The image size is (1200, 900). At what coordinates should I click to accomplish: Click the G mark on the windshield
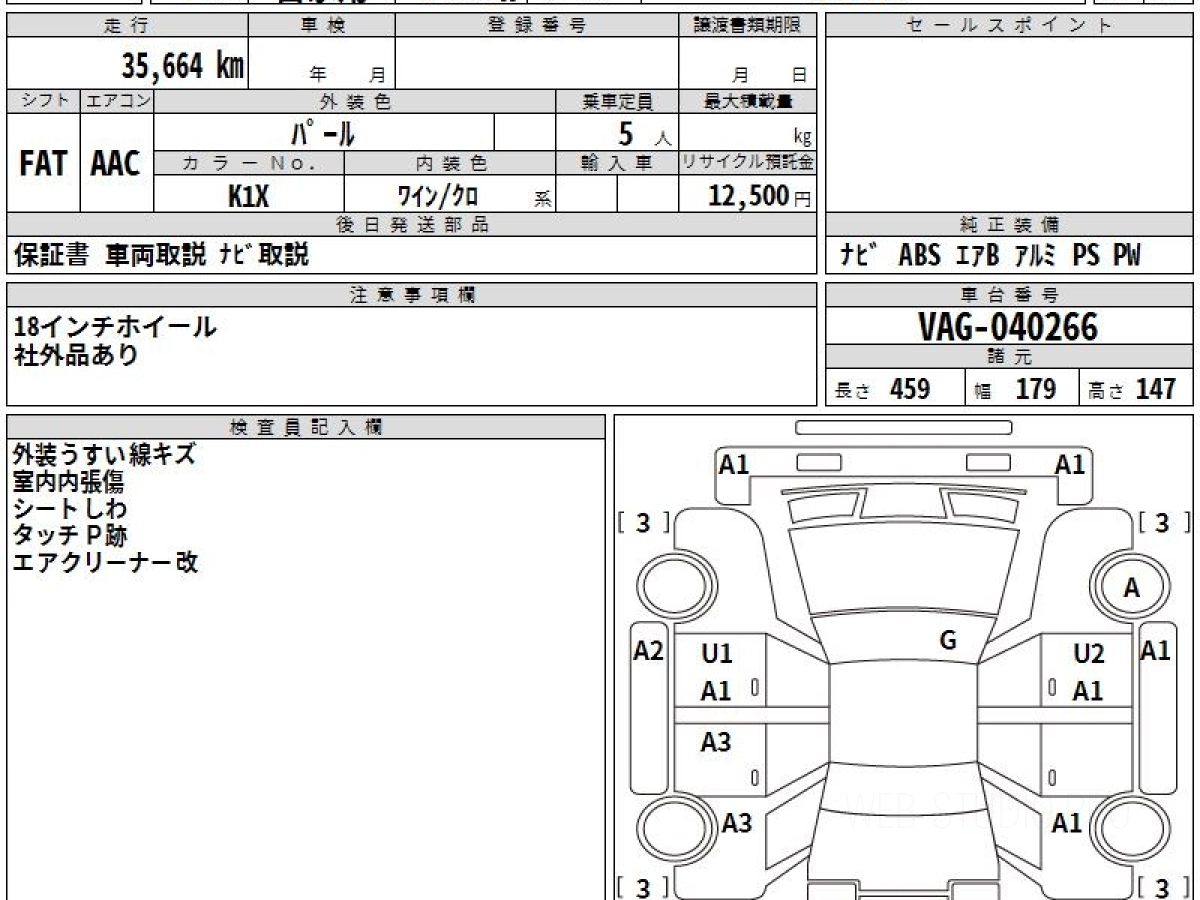click(948, 641)
